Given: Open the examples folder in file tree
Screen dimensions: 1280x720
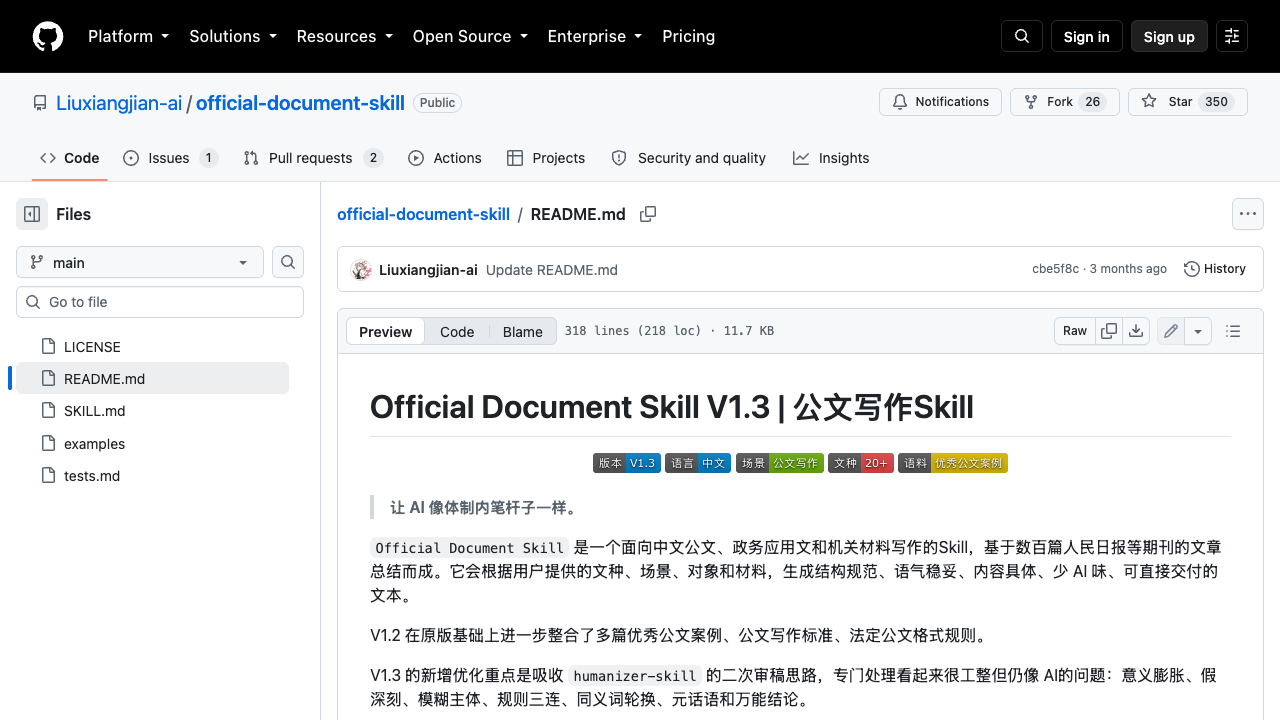Looking at the screenshot, I should [x=152, y=444].
